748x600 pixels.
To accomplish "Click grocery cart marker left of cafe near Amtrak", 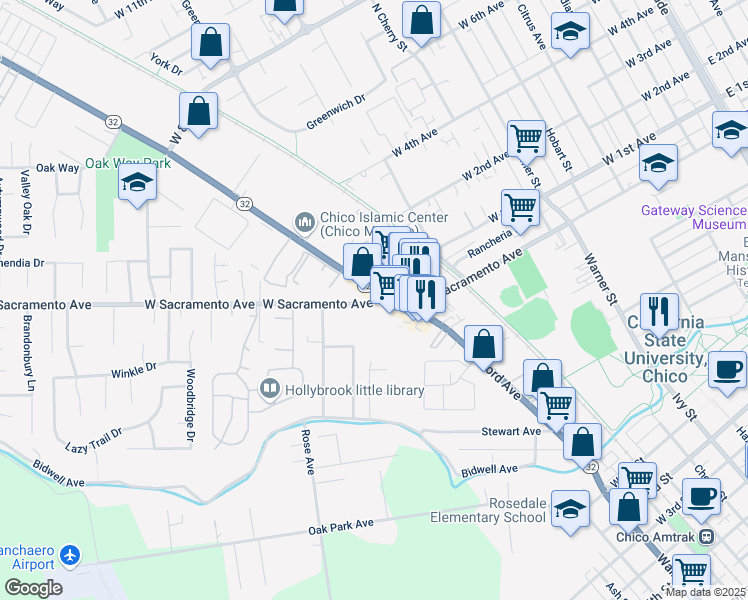I will (x=637, y=478).
